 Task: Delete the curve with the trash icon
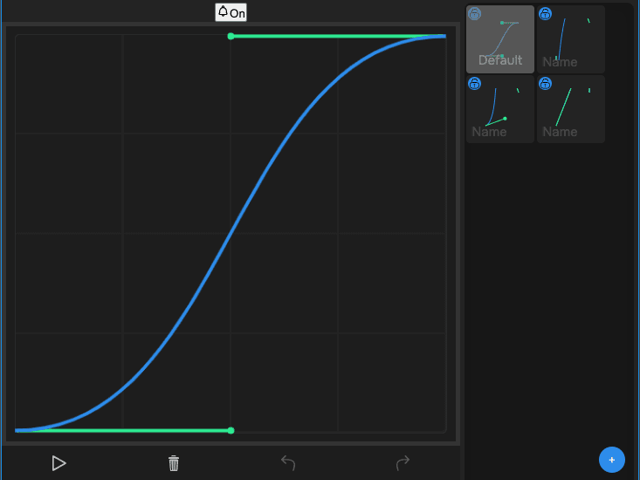[174, 463]
